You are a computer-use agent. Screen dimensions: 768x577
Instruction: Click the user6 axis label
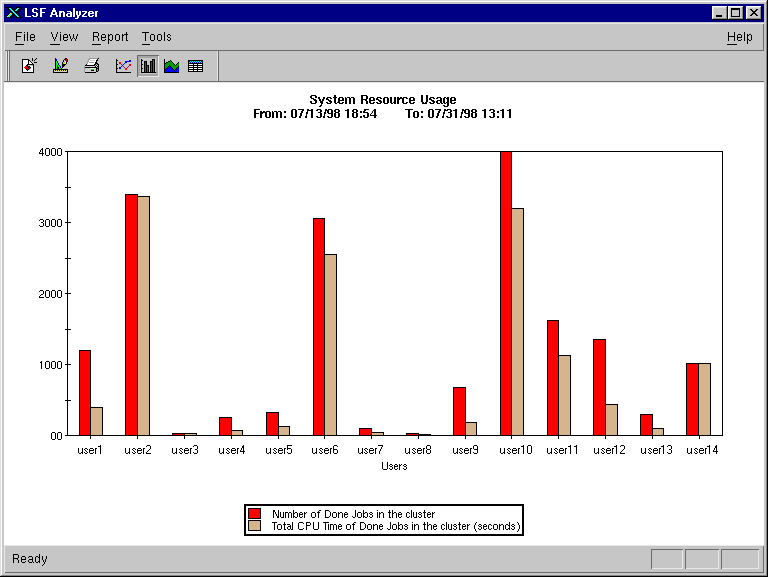(x=324, y=450)
